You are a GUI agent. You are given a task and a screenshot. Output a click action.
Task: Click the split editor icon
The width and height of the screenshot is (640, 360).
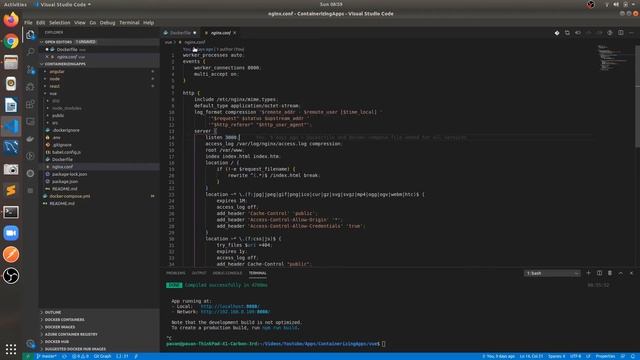620,33
